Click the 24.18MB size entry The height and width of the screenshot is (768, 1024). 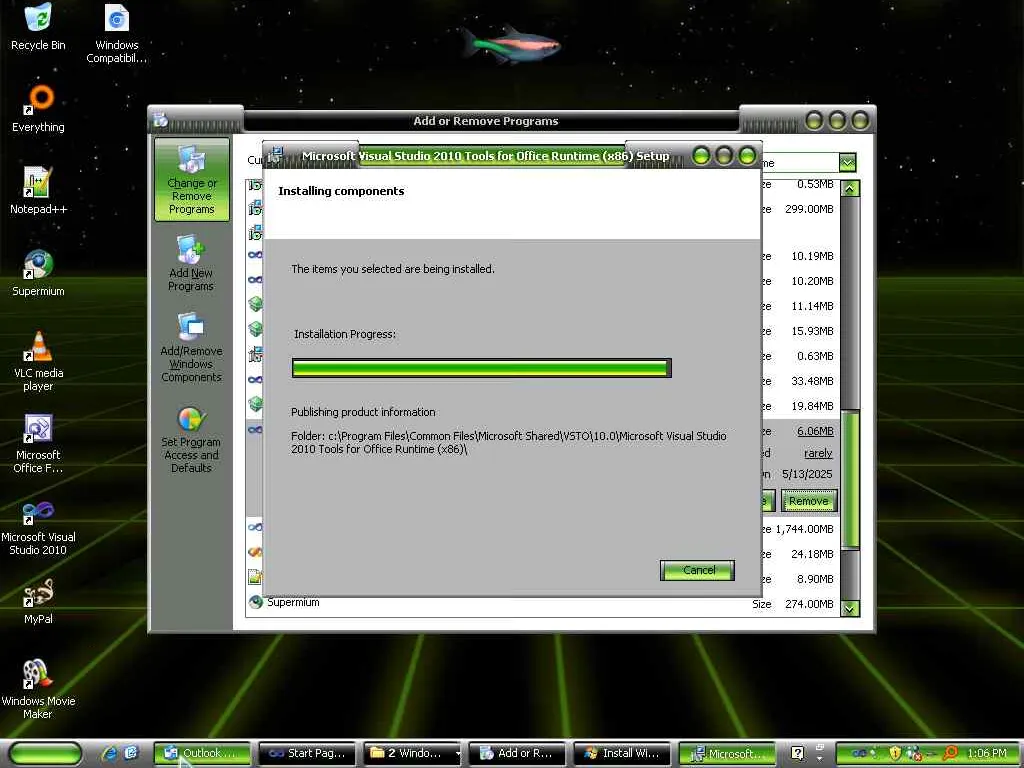click(812, 554)
